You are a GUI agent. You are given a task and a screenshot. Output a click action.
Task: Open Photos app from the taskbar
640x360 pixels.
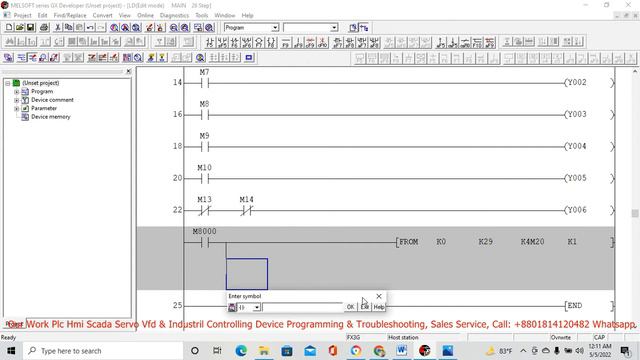click(448, 351)
